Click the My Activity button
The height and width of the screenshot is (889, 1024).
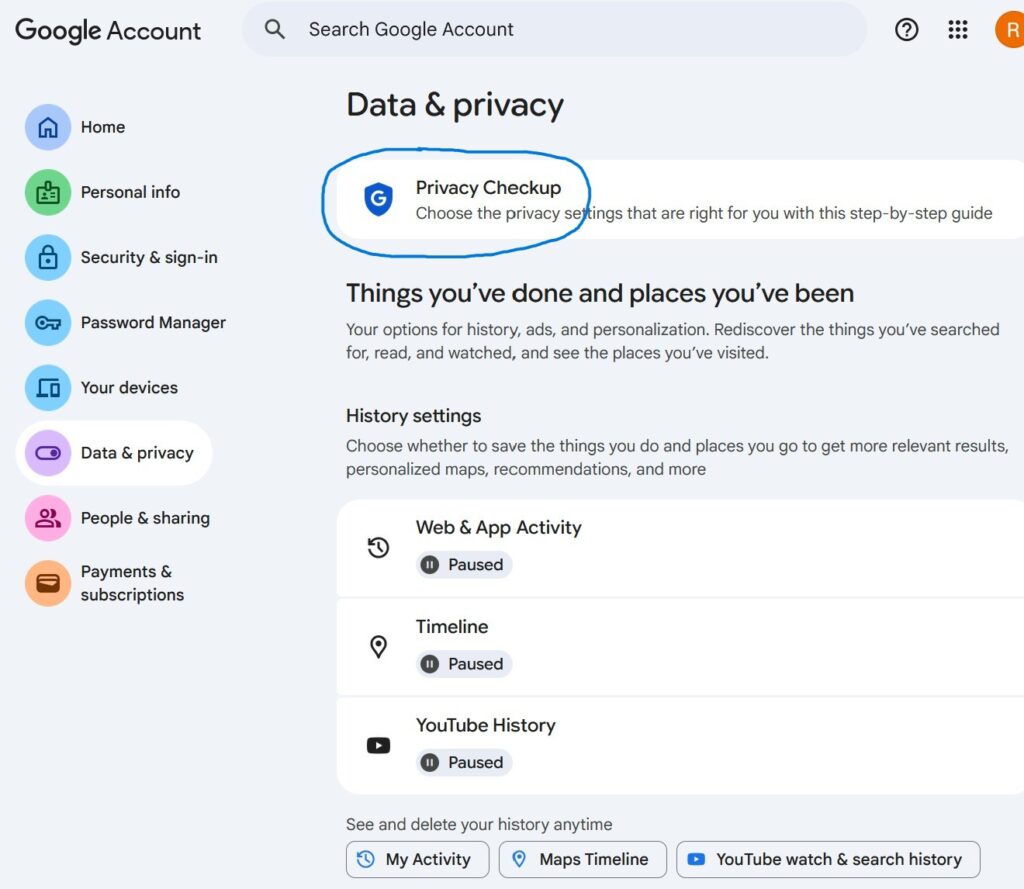click(417, 859)
